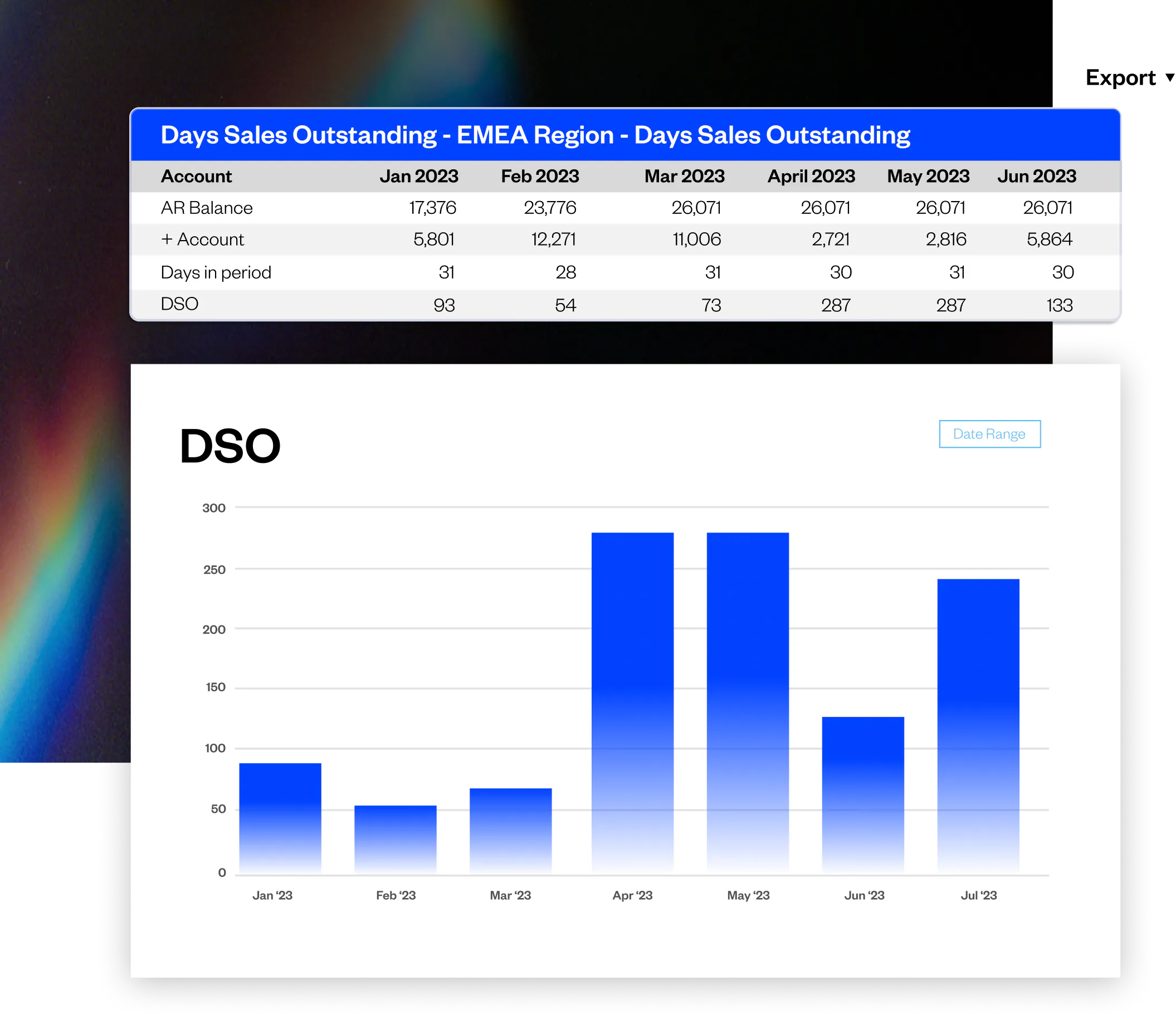
Task: Click the Date Range button
Action: (989, 435)
